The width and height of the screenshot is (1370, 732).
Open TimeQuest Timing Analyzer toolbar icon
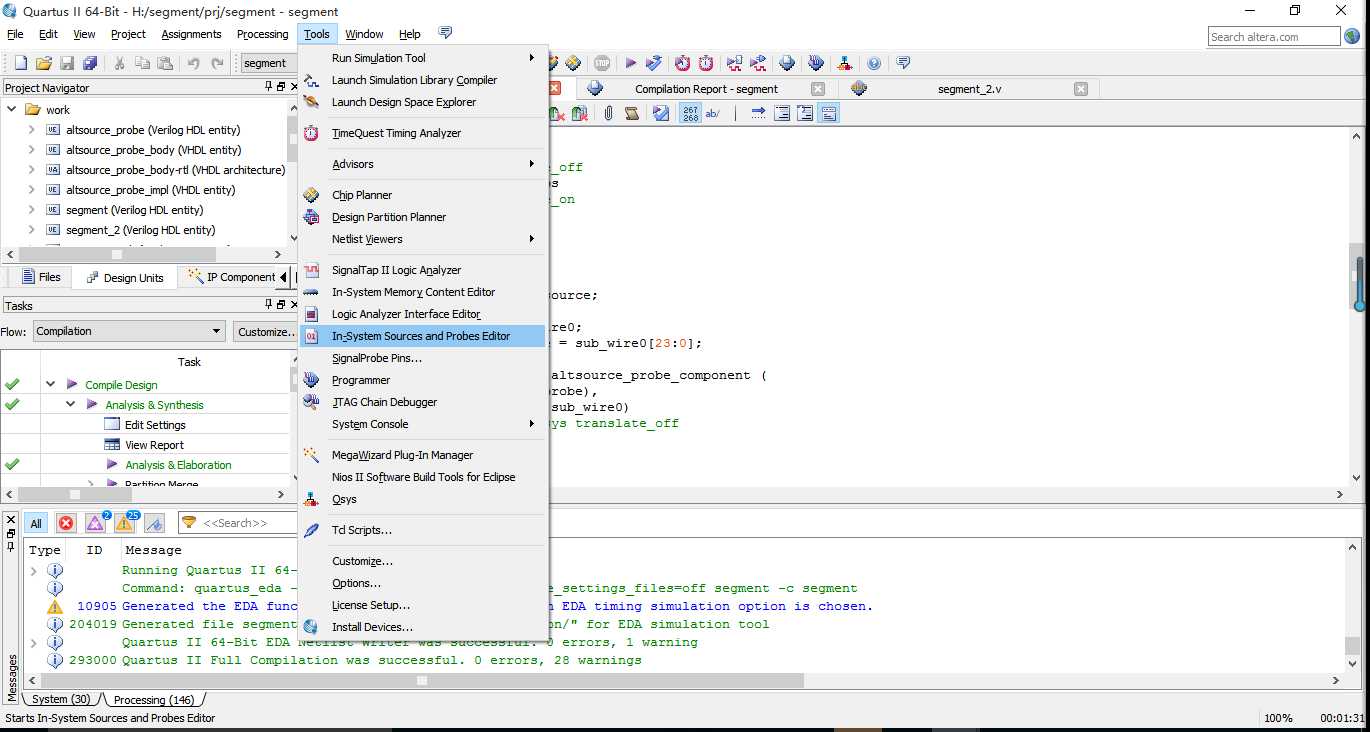coord(706,63)
